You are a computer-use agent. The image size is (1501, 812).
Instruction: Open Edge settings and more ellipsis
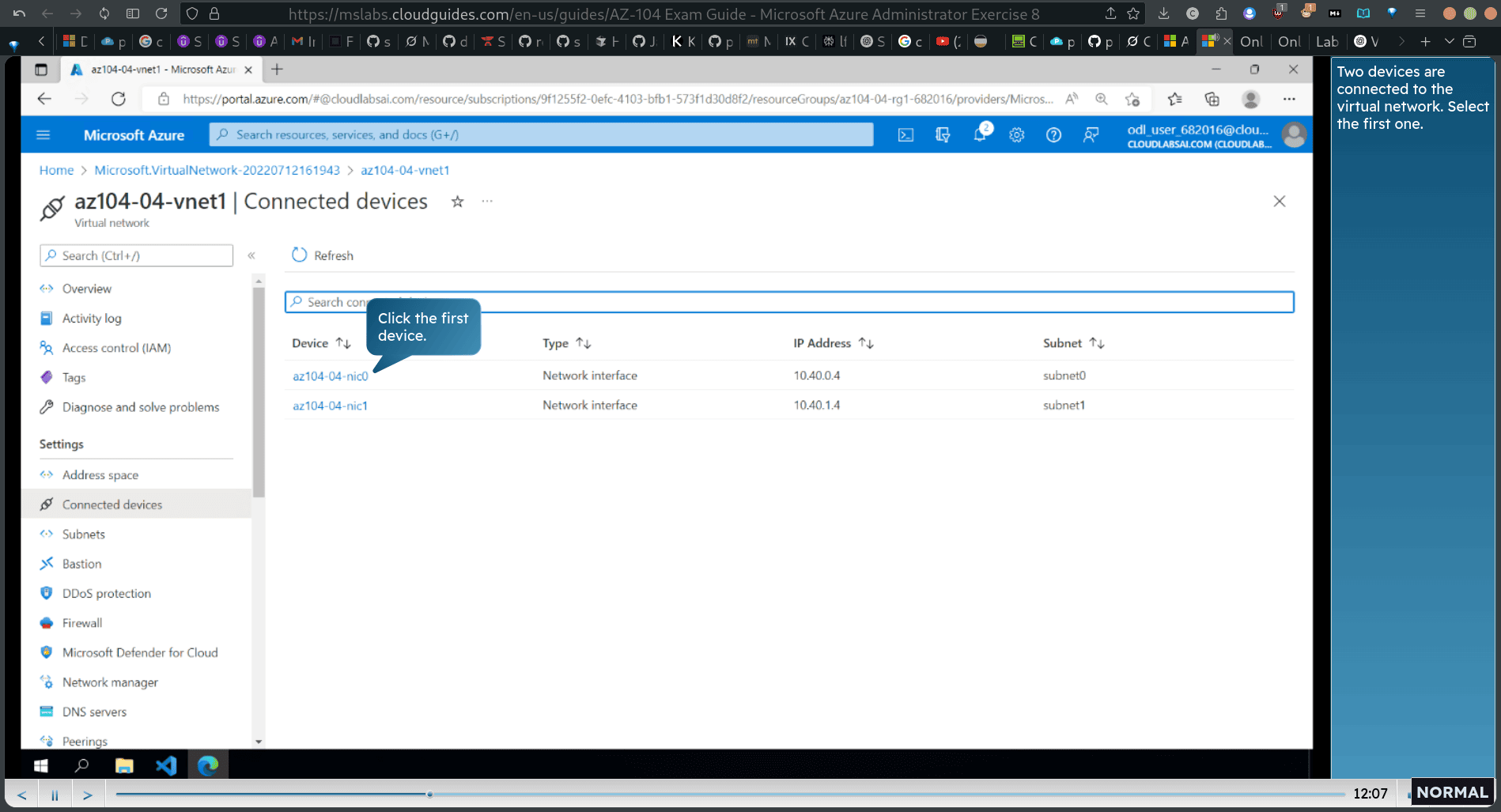coord(1289,99)
